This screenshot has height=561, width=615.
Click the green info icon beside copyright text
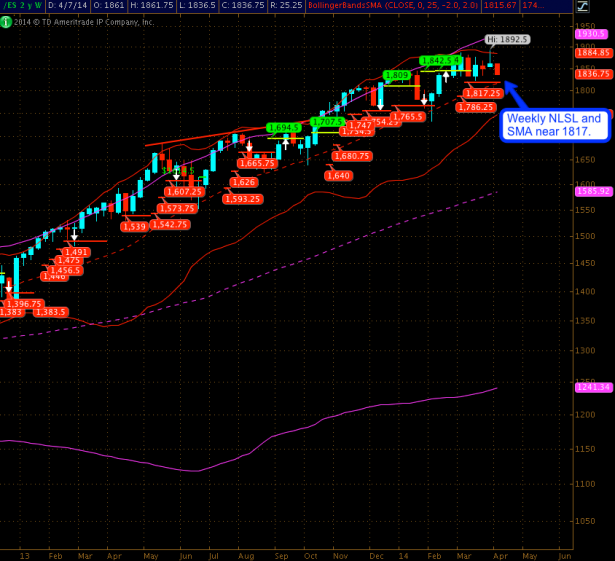pyautogui.click(x=6, y=20)
